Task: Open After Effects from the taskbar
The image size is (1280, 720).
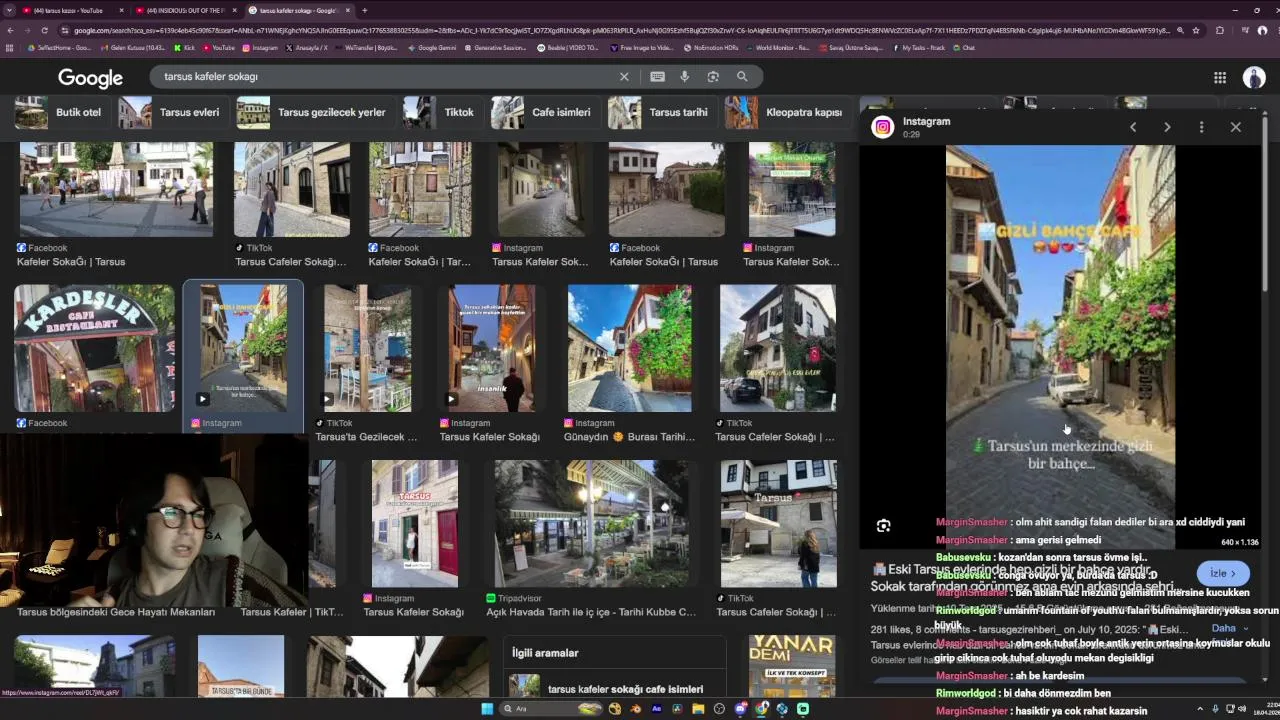Action: pyautogui.click(x=656, y=709)
